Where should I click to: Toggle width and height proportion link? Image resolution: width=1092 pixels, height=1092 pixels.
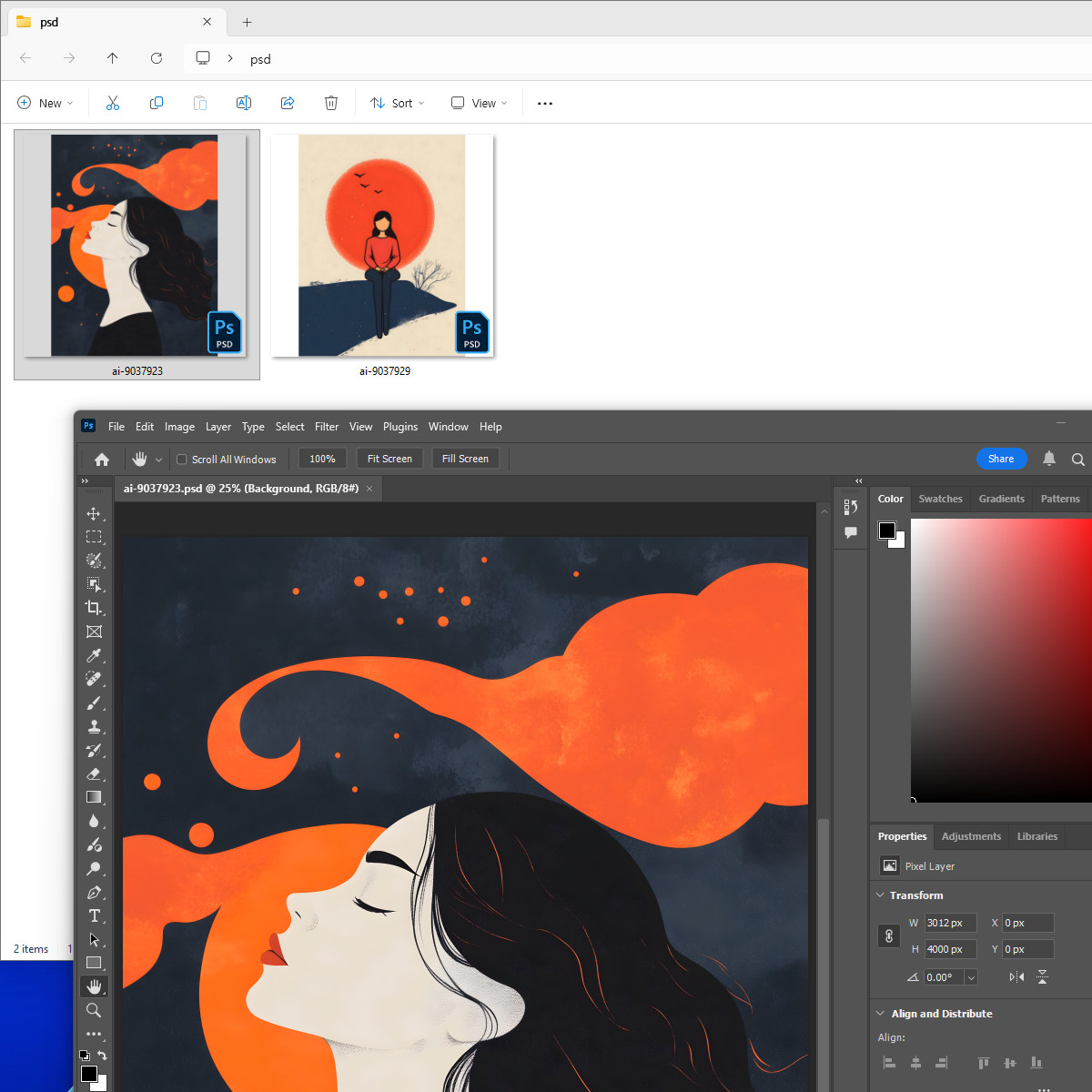pos(889,935)
